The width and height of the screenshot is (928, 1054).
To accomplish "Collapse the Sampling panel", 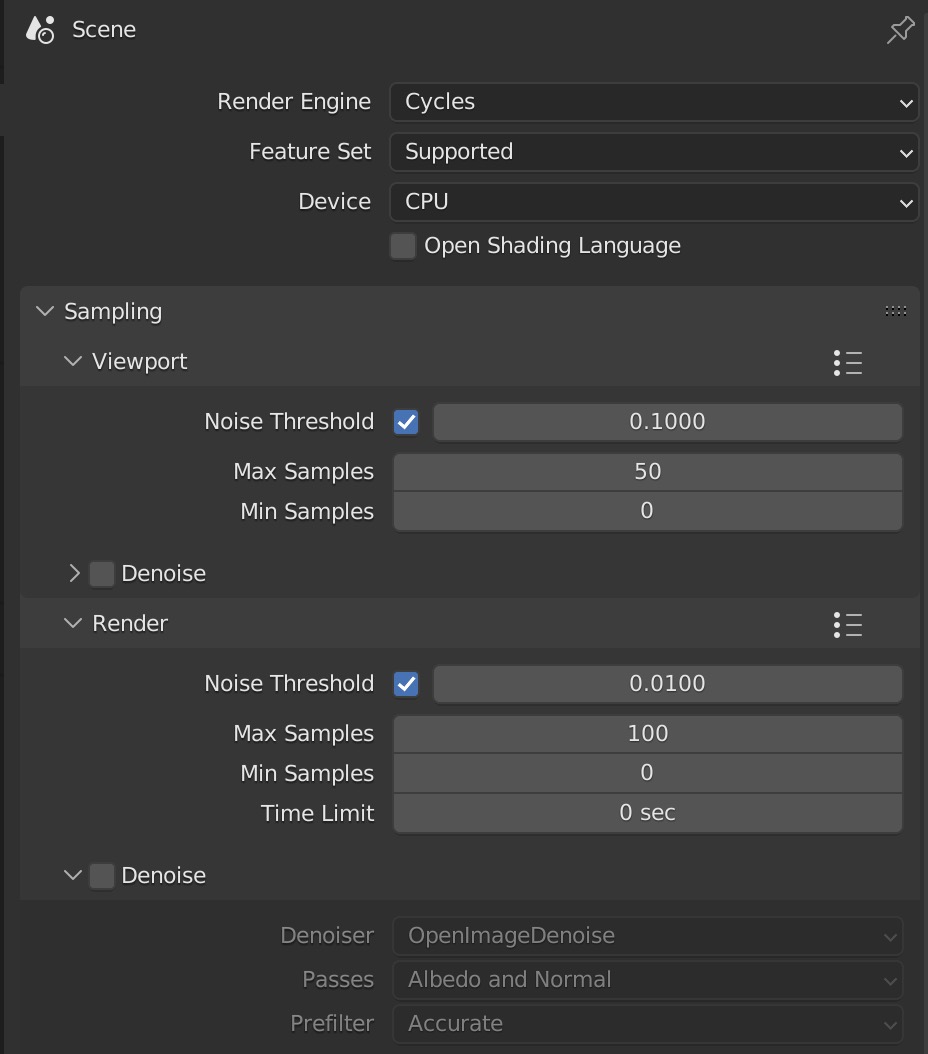I will coord(45,311).
